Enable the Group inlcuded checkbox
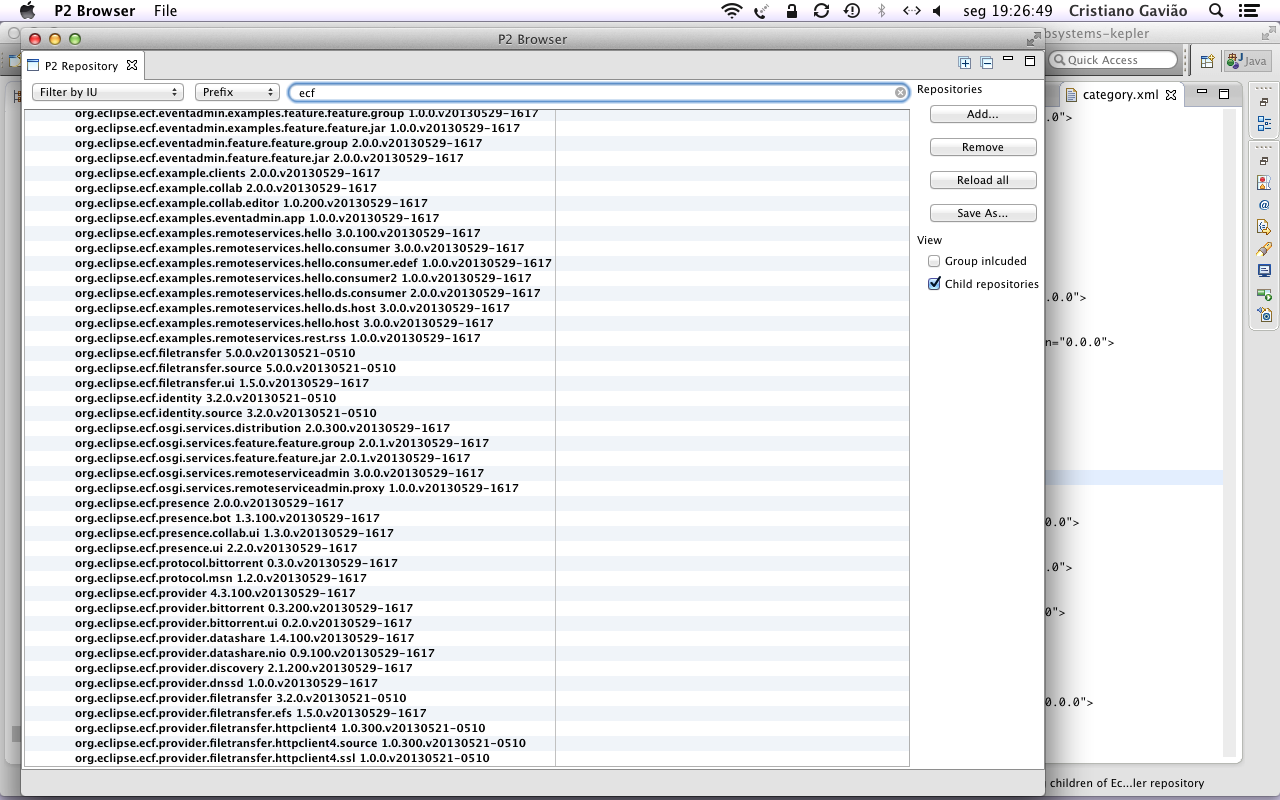This screenshot has width=1280, height=800. coord(934,261)
